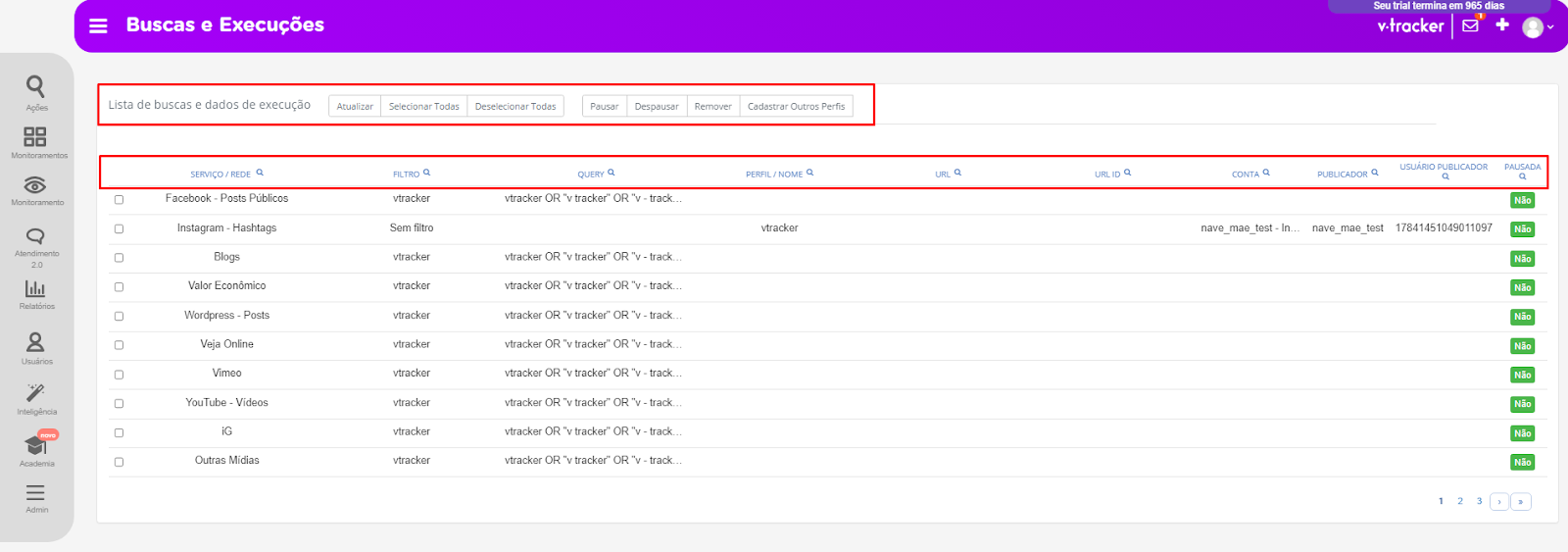The image size is (1568, 552).
Task: Open Relatórios chart icon in sidebar
Action: [x=35, y=288]
